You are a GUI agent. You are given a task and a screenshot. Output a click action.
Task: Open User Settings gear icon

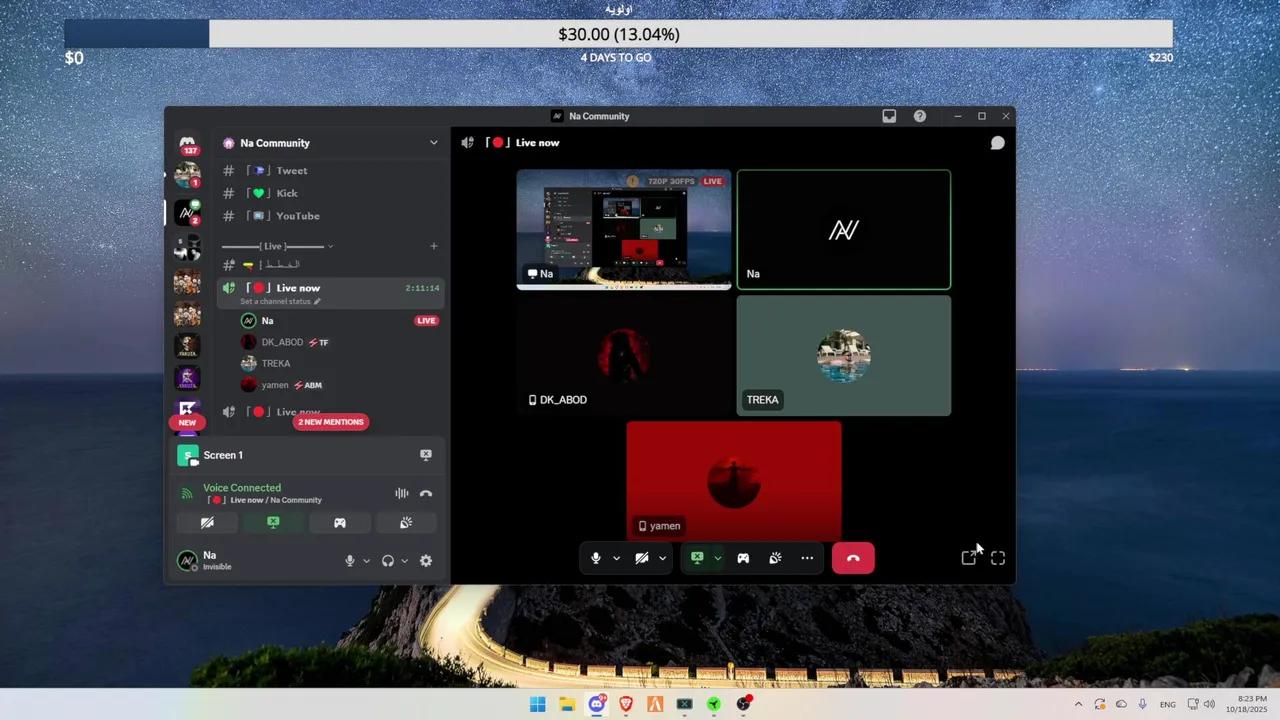click(x=426, y=561)
